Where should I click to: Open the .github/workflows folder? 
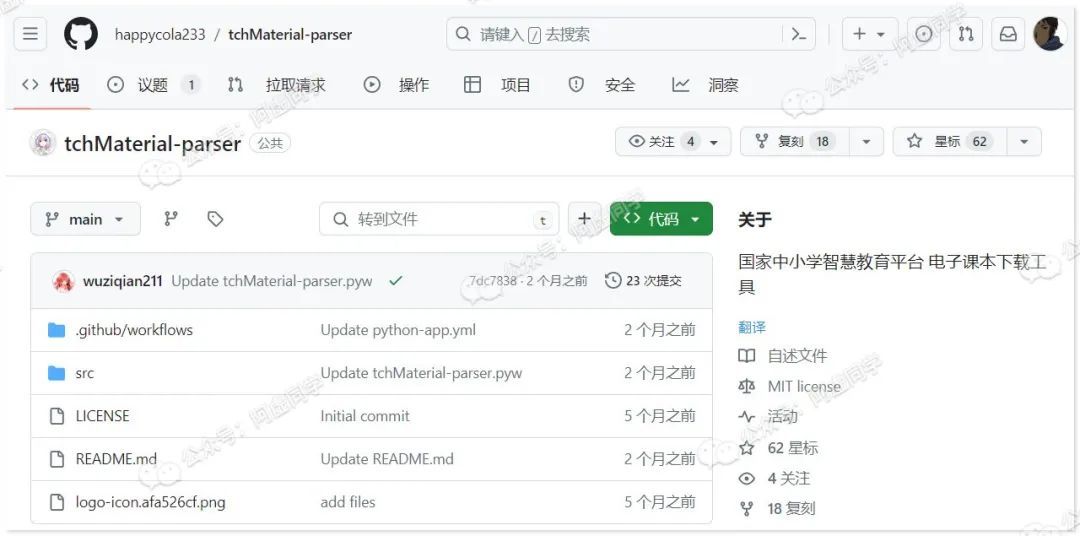coord(134,330)
